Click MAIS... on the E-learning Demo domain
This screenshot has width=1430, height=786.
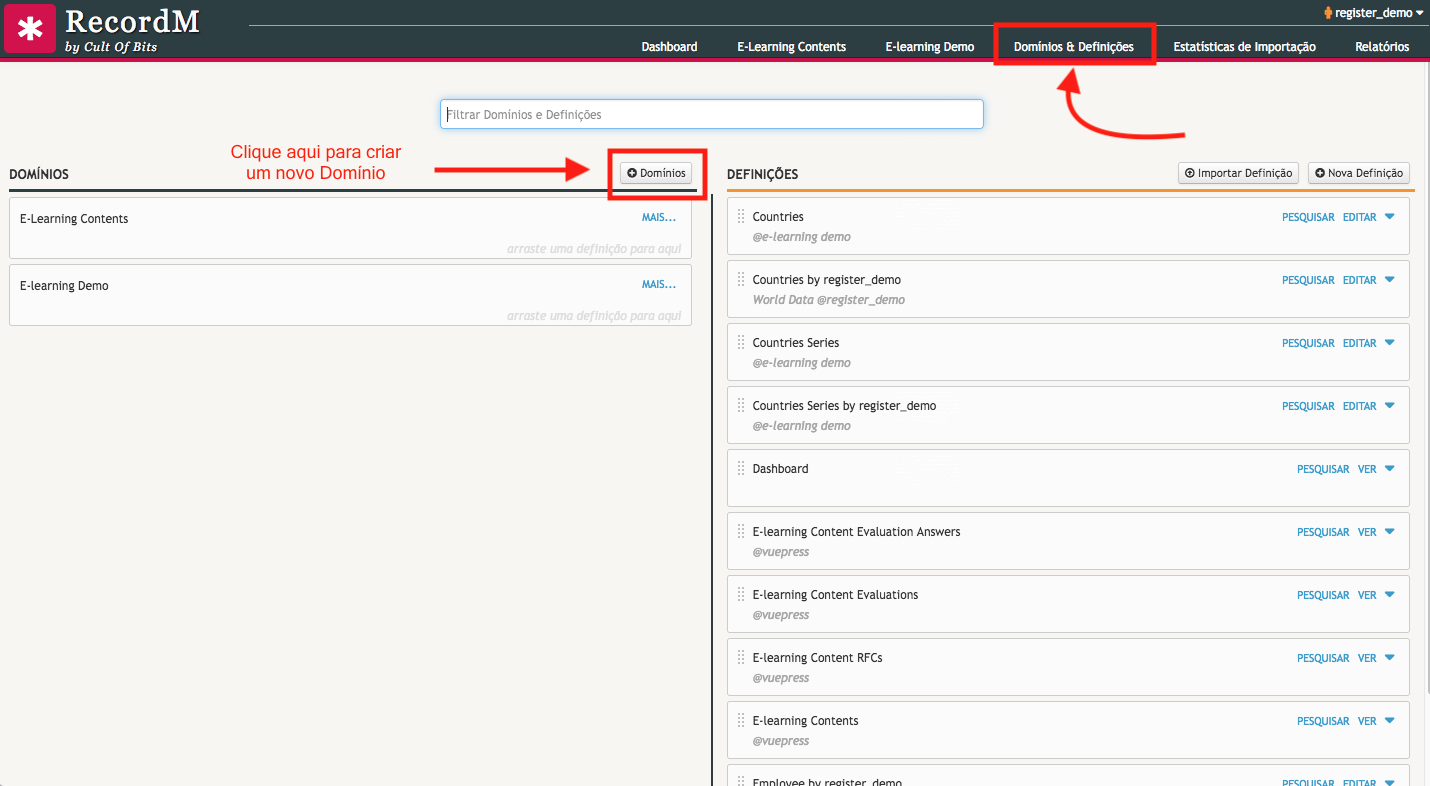click(x=659, y=285)
